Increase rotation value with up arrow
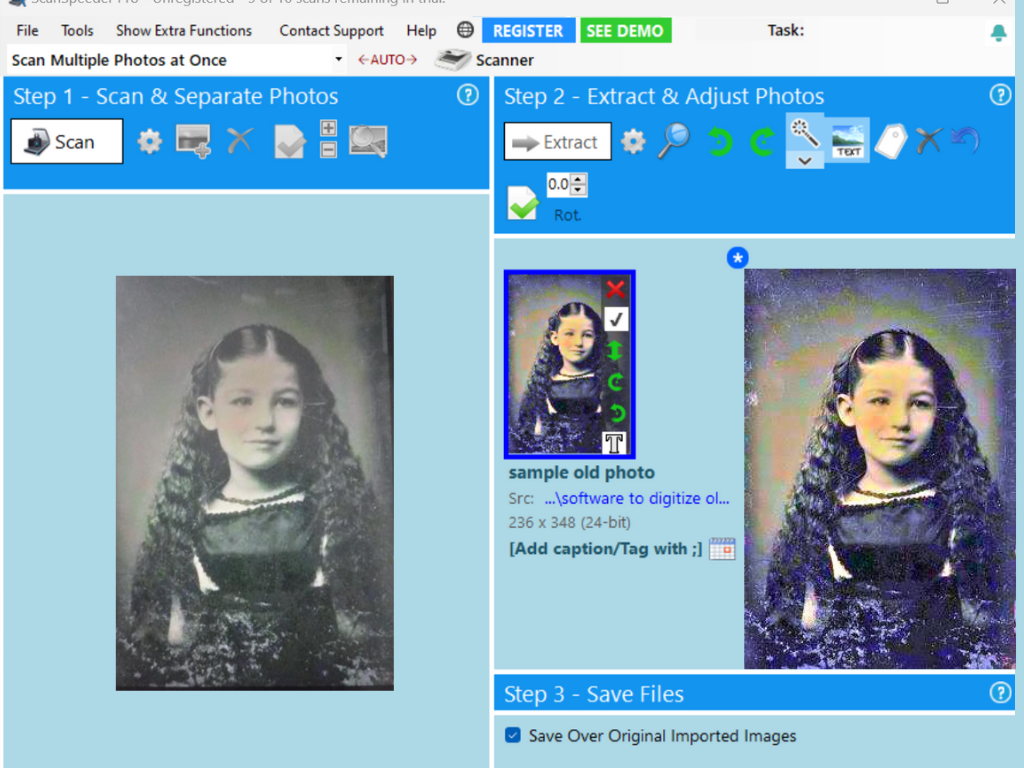This screenshot has height=768, width=1024. pos(579,179)
